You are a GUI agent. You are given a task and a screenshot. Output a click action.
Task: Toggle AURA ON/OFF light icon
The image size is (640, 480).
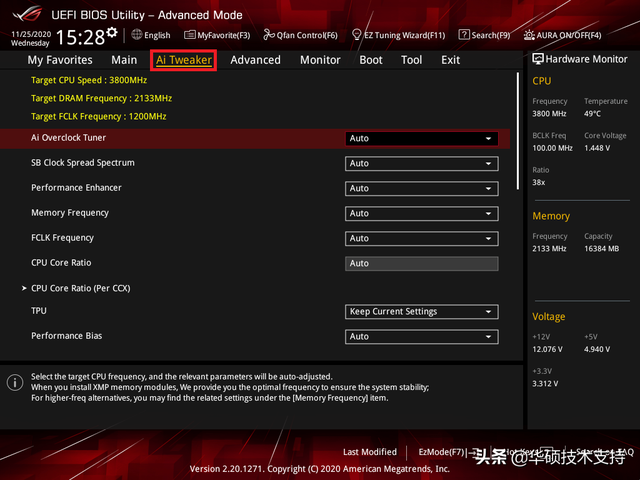(x=529, y=35)
